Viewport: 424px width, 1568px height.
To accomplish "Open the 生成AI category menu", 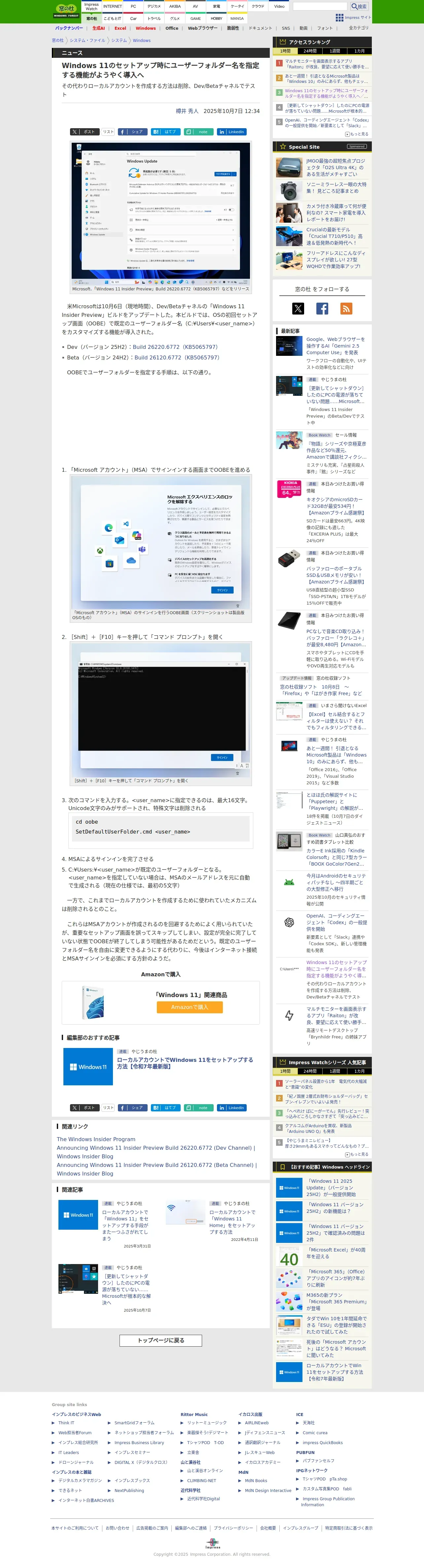I will 98,28.
